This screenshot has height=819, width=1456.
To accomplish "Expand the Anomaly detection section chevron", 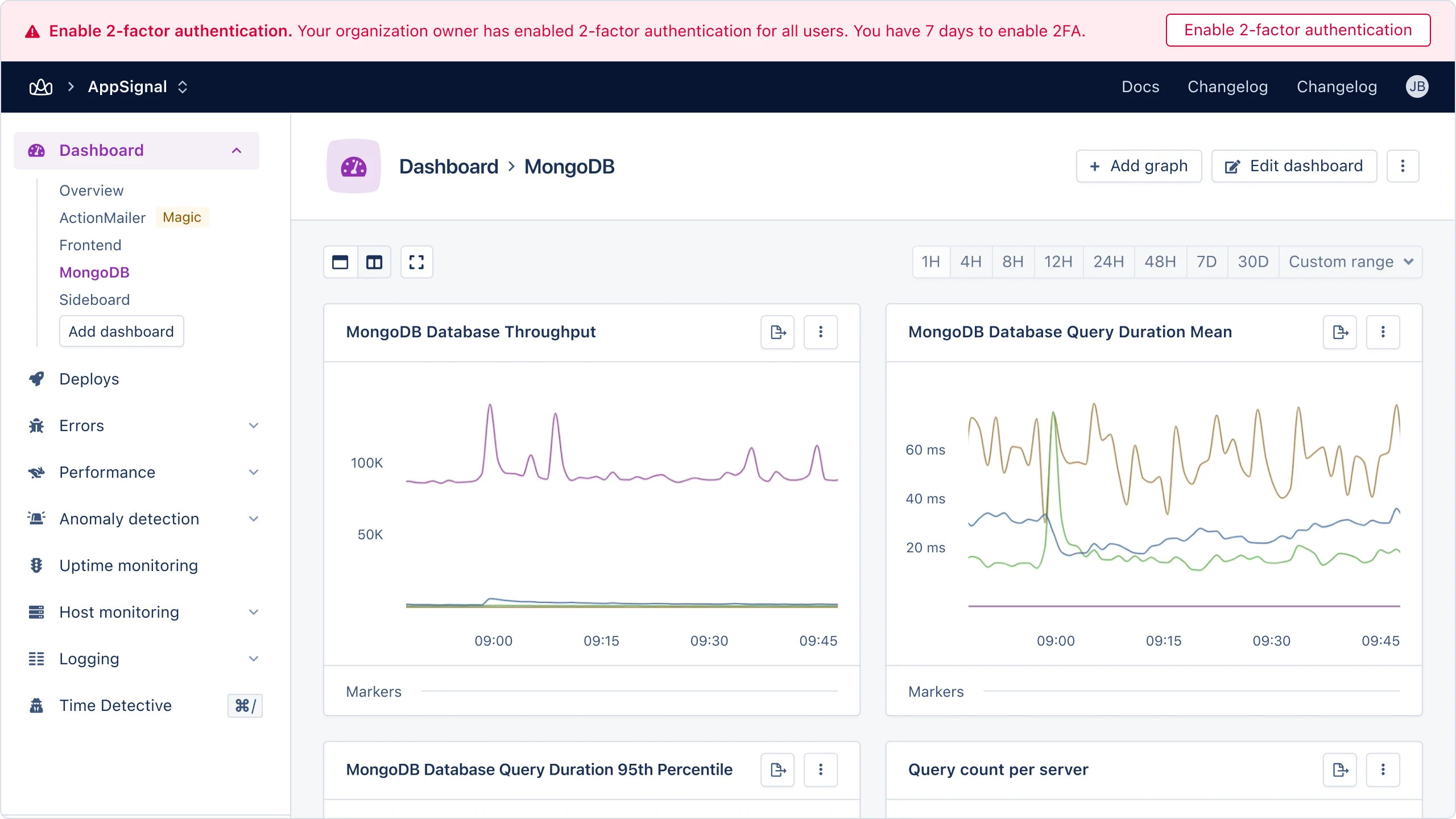I will 254,519.
